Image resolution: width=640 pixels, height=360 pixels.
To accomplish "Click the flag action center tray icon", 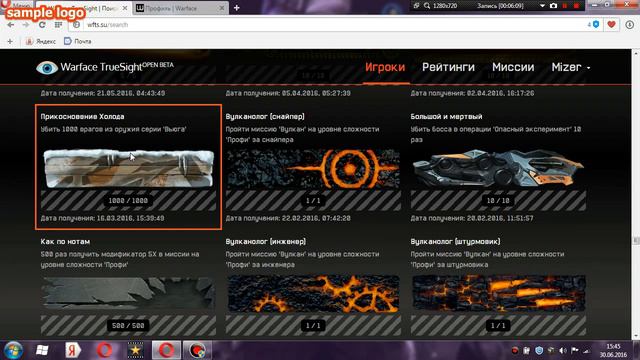I will point(575,351).
